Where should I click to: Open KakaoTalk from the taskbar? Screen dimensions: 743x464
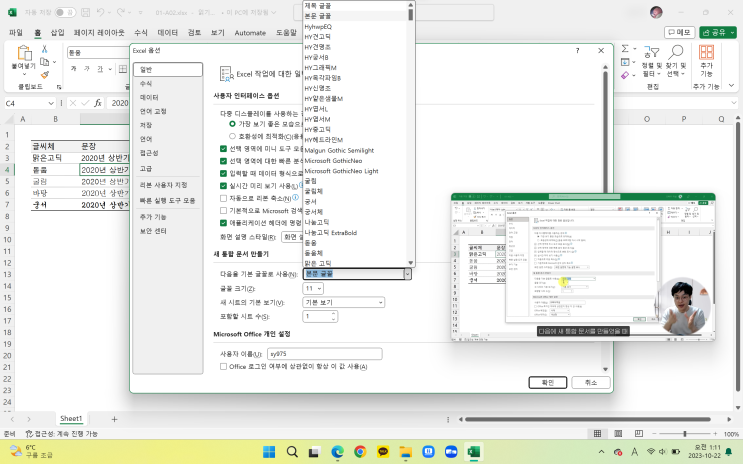[x=383, y=452]
